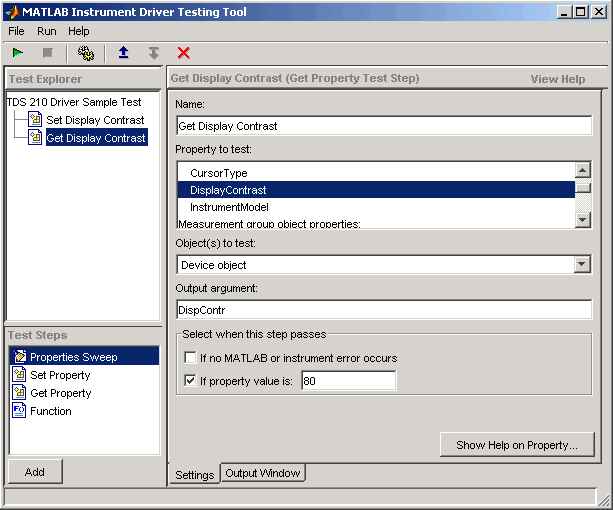
Task: Click icon beside Get Display Contrast step
Action: (35, 138)
